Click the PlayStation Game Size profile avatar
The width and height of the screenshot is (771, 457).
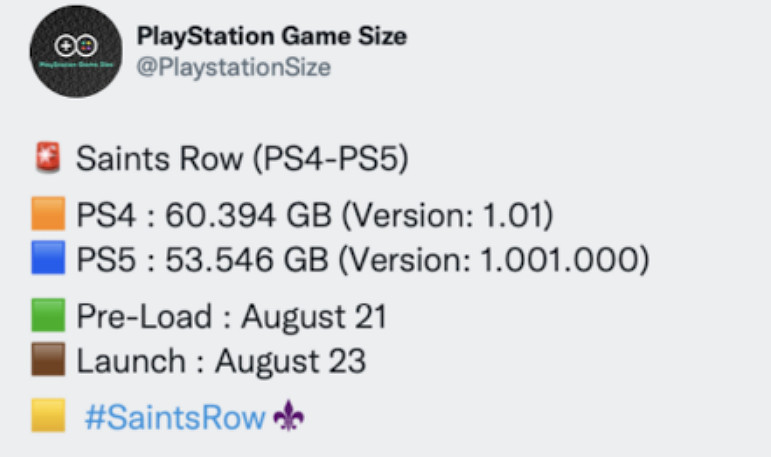tap(76, 56)
